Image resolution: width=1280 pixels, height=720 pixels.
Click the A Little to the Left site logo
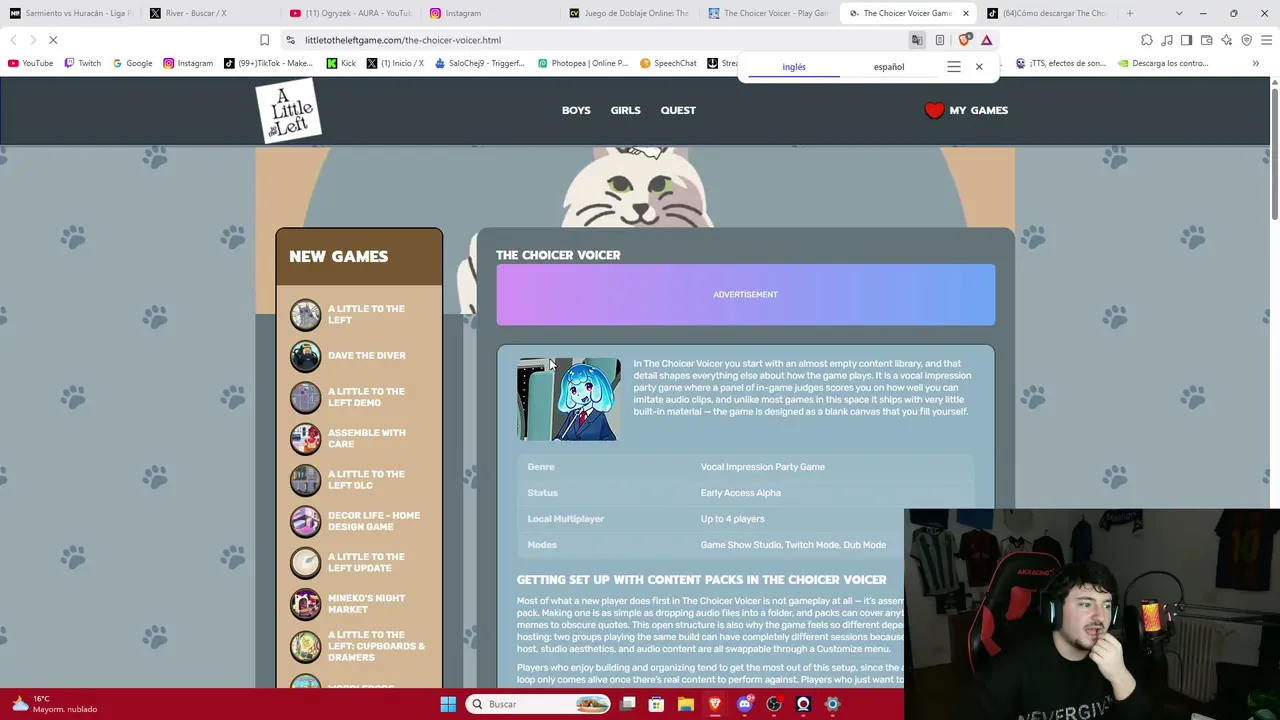click(x=288, y=110)
